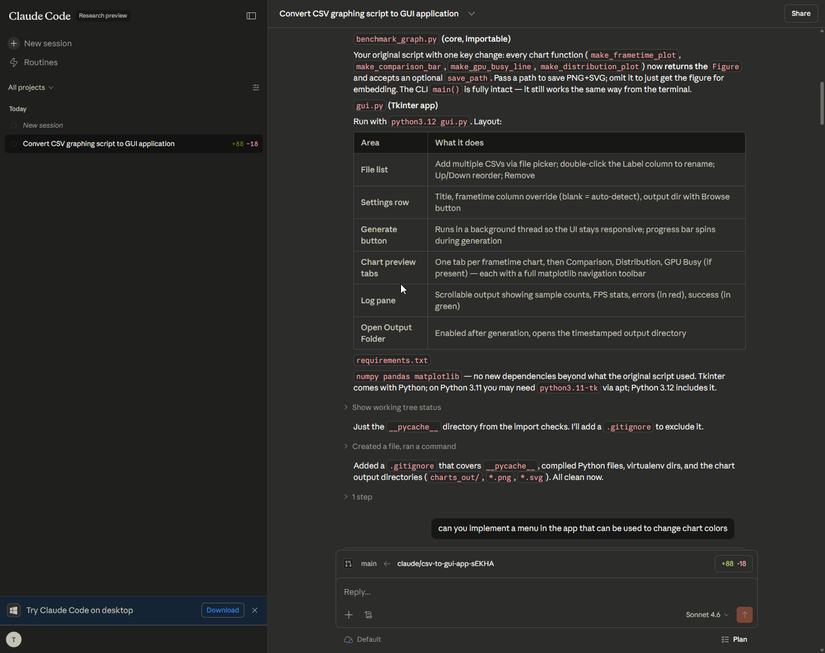Open the session title dropdown chevron
The width and height of the screenshot is (825, 653).
click(x=472, y=14)
